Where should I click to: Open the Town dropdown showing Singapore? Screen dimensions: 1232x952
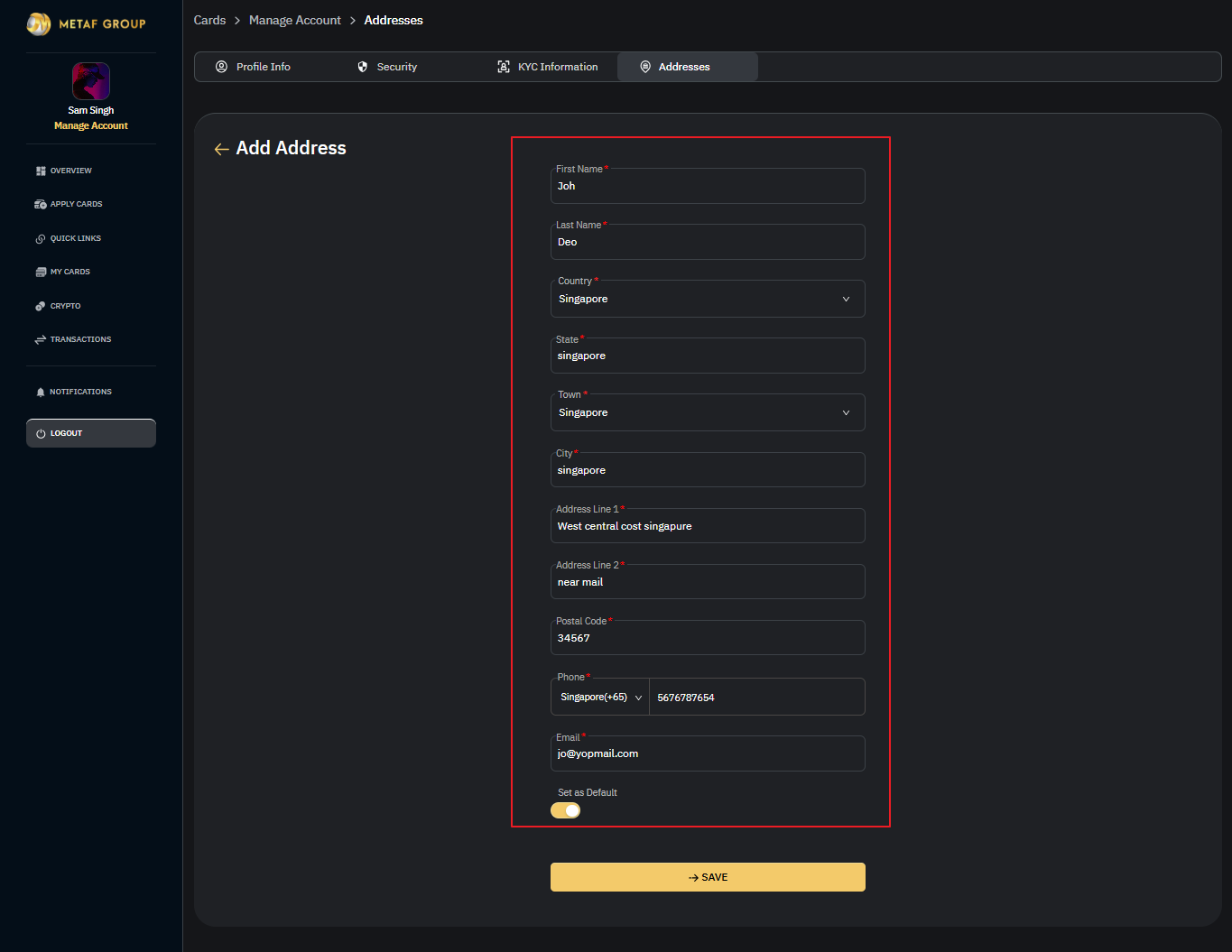(708, 412)
